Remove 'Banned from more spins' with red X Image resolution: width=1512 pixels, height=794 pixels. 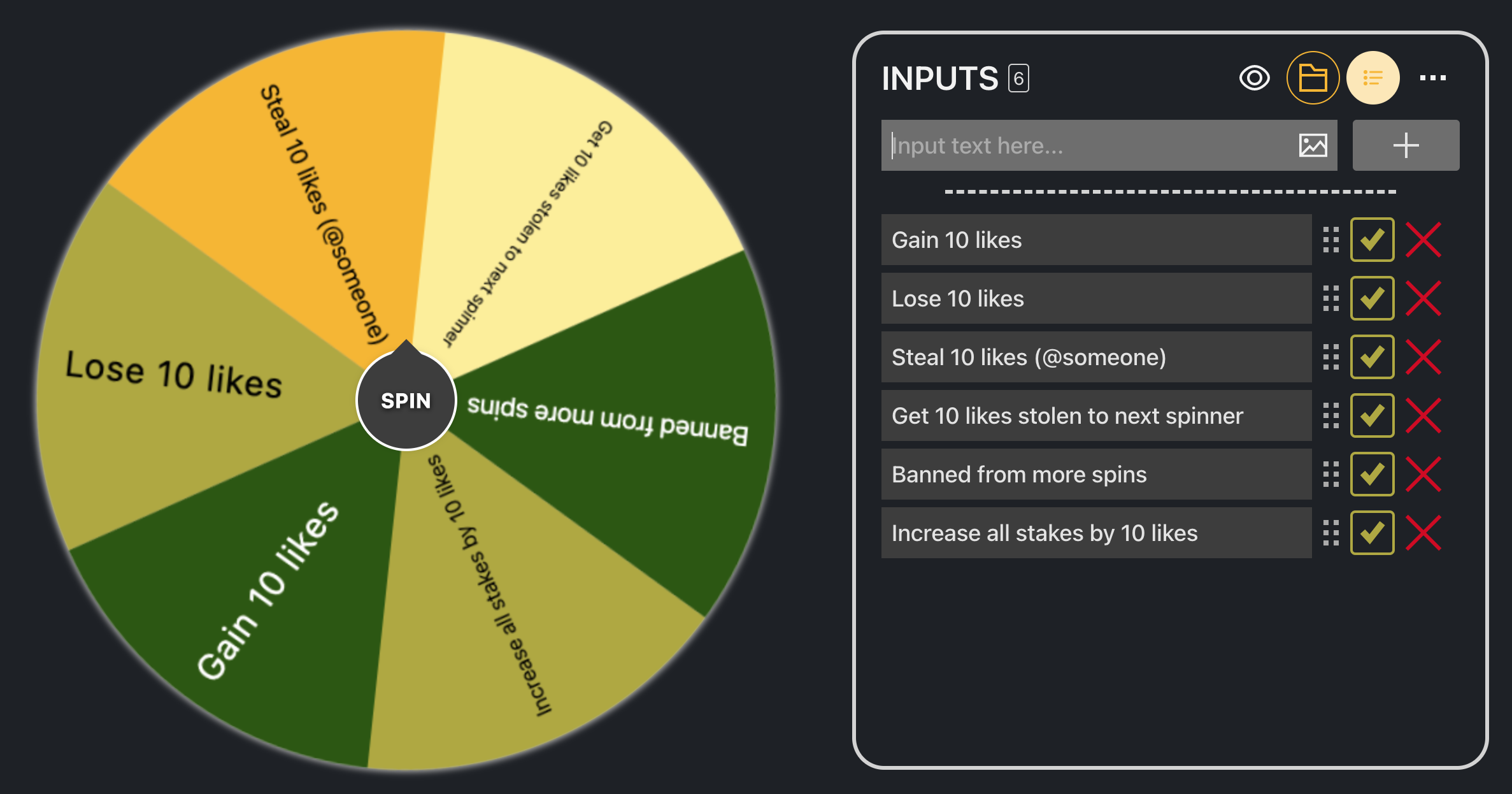click(1423, 474)
